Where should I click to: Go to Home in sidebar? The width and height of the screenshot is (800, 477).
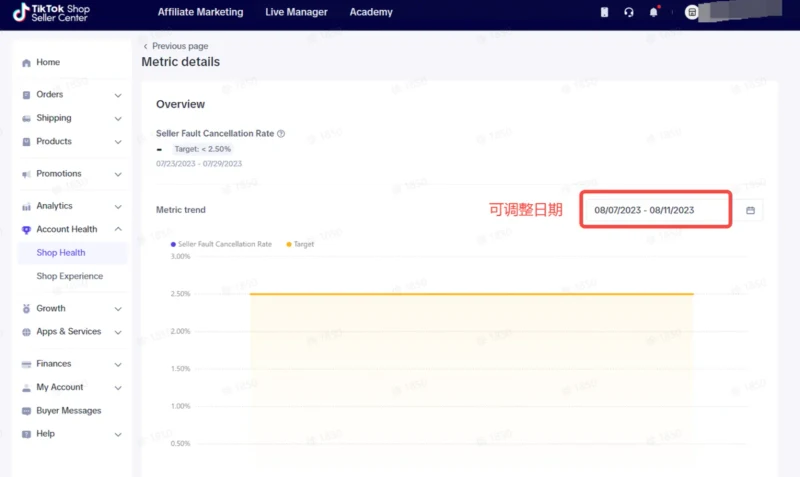tap(48, 62)
